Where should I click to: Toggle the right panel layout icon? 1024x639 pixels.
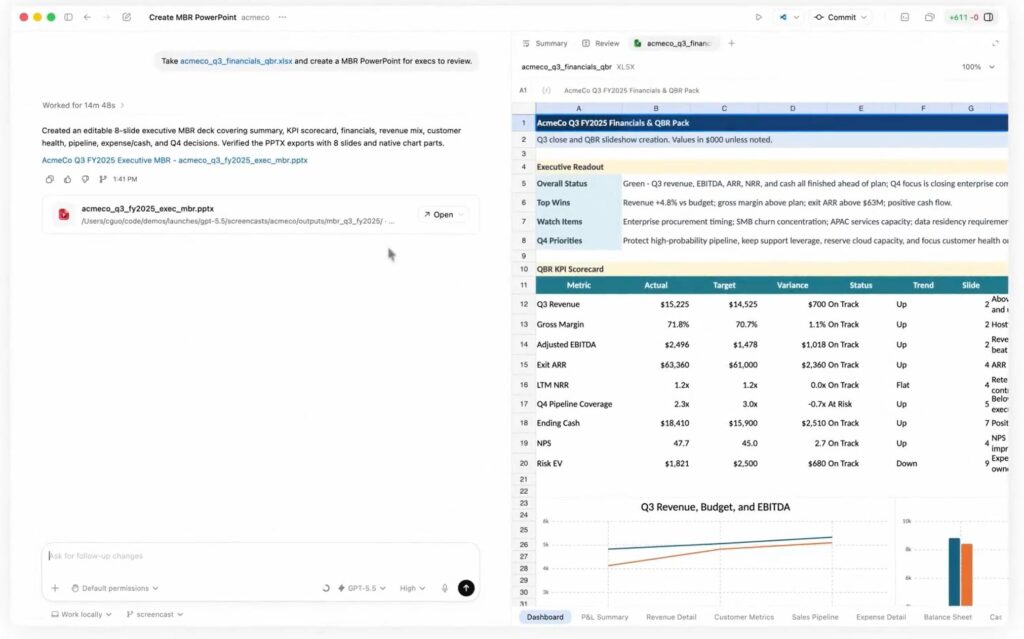tap(988, 17)
